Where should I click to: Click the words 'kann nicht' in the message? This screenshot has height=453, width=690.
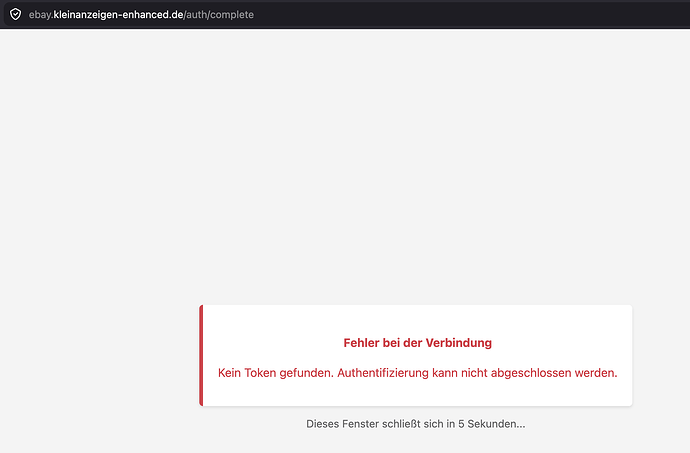click(460, 373)
